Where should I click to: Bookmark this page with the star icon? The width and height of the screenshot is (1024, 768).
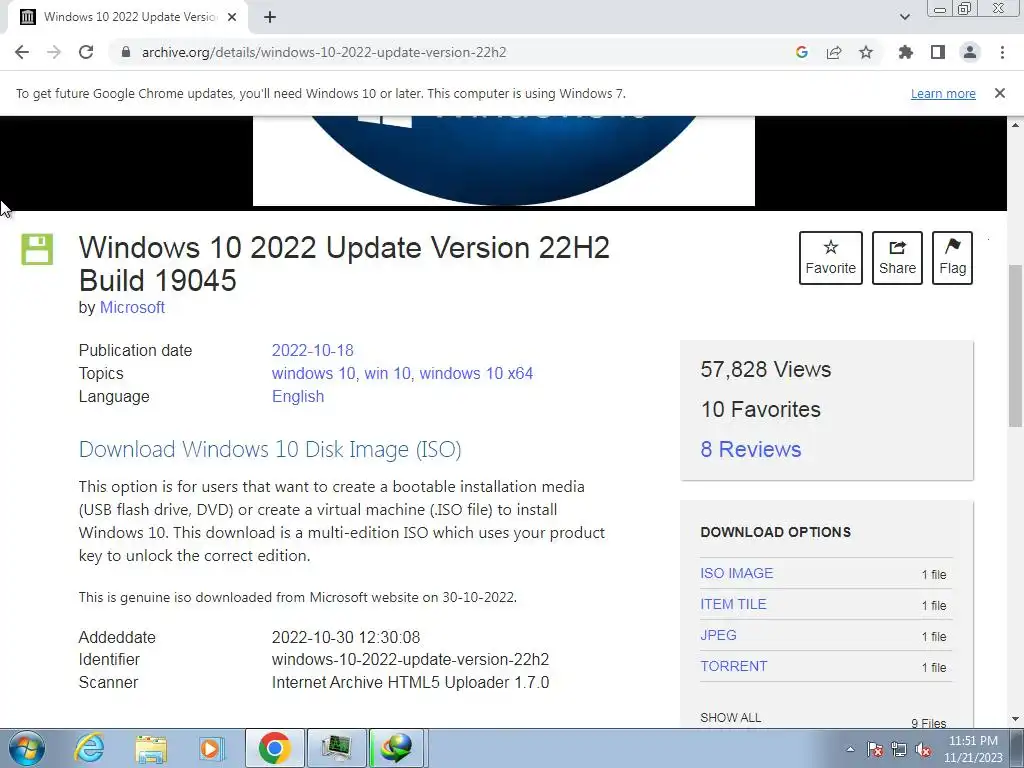(x=866, y=52)
